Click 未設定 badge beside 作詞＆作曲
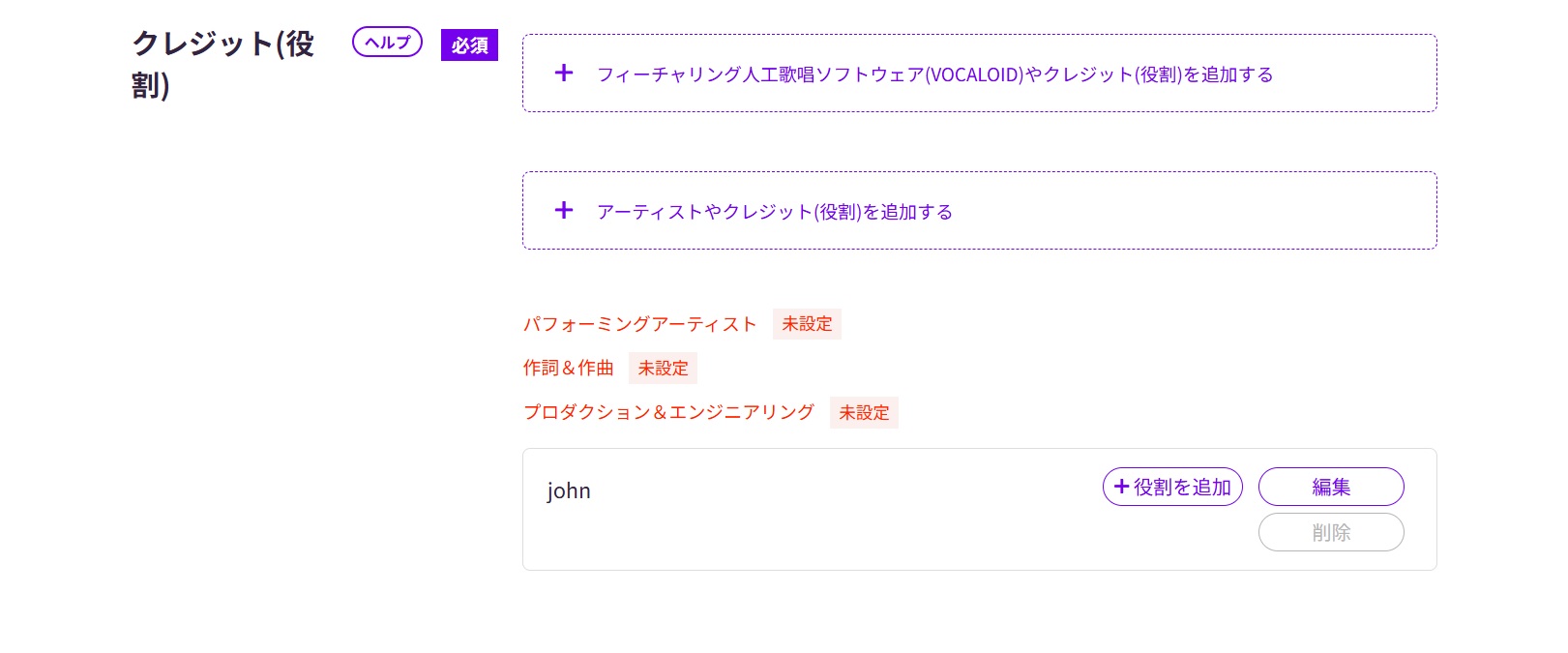The height and width of the screenshot is (653, 1568). pyautogui.click(x=663, y=369)
